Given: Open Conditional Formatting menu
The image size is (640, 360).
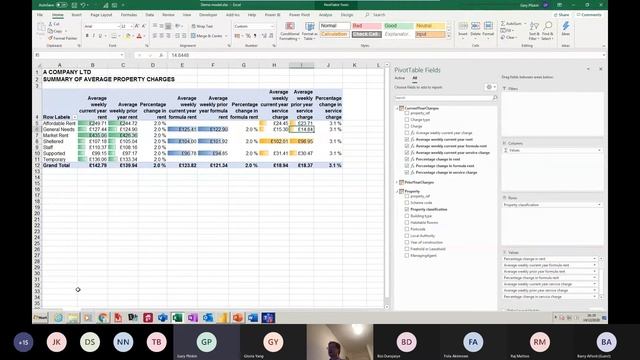Looking at the screenshot, I should click(289, 31).
